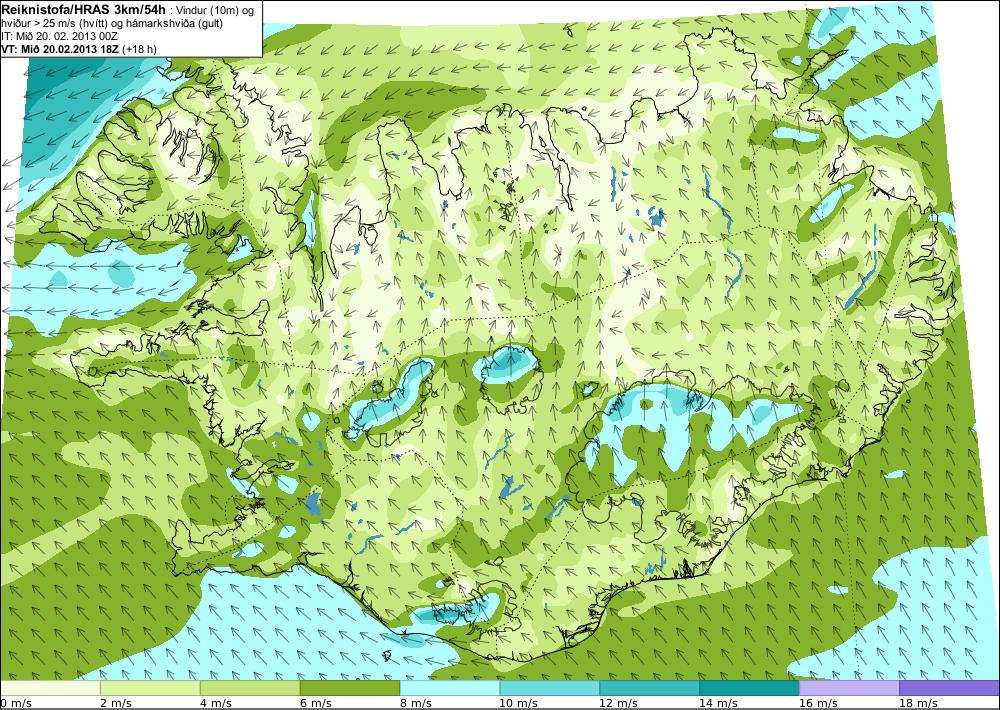
Task: Click the 'hviður > 25 m/s (hvítt)' description line
Action: click(x=112, y=24)
